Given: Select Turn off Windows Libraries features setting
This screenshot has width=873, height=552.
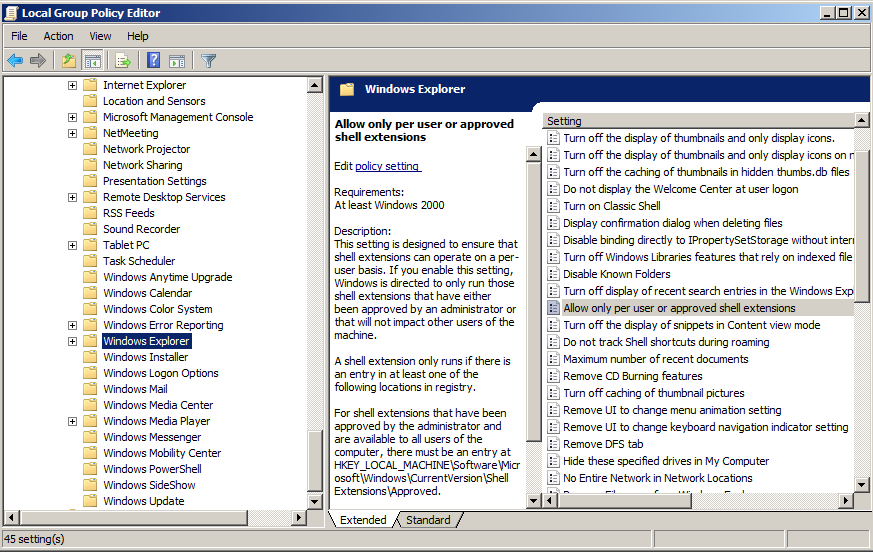Looking at the screenshot, I should coord(708,257).
